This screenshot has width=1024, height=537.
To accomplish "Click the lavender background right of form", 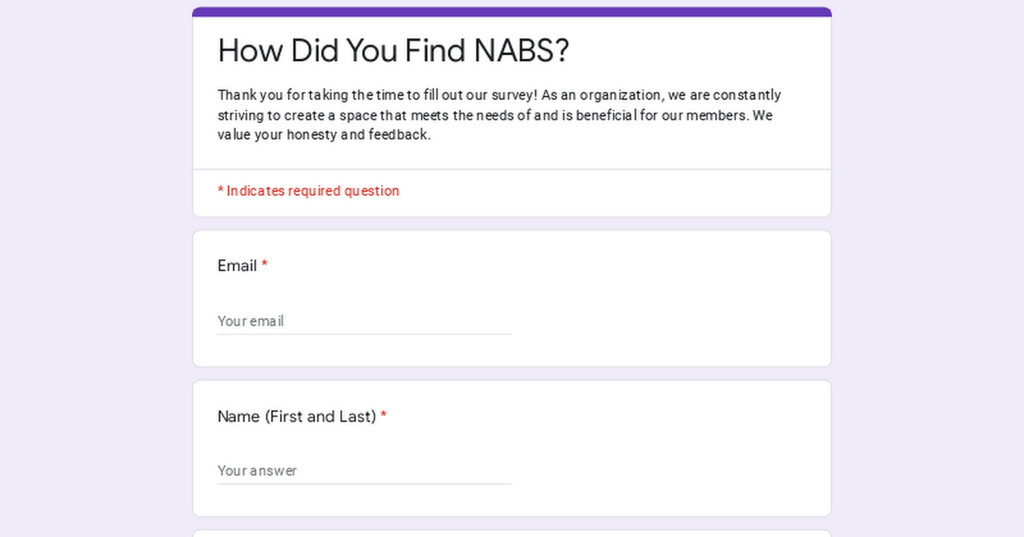I will coord(928,268).
